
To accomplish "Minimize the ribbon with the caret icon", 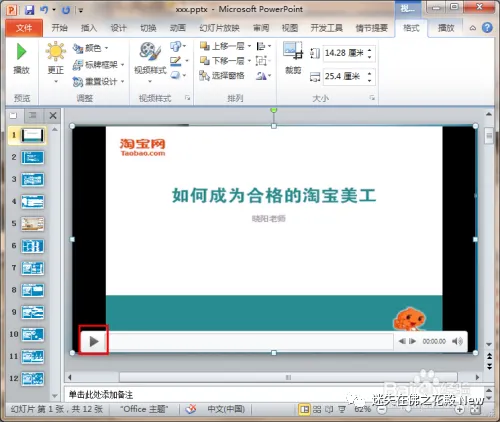I will pyautogui.click(x=472, y=28).
